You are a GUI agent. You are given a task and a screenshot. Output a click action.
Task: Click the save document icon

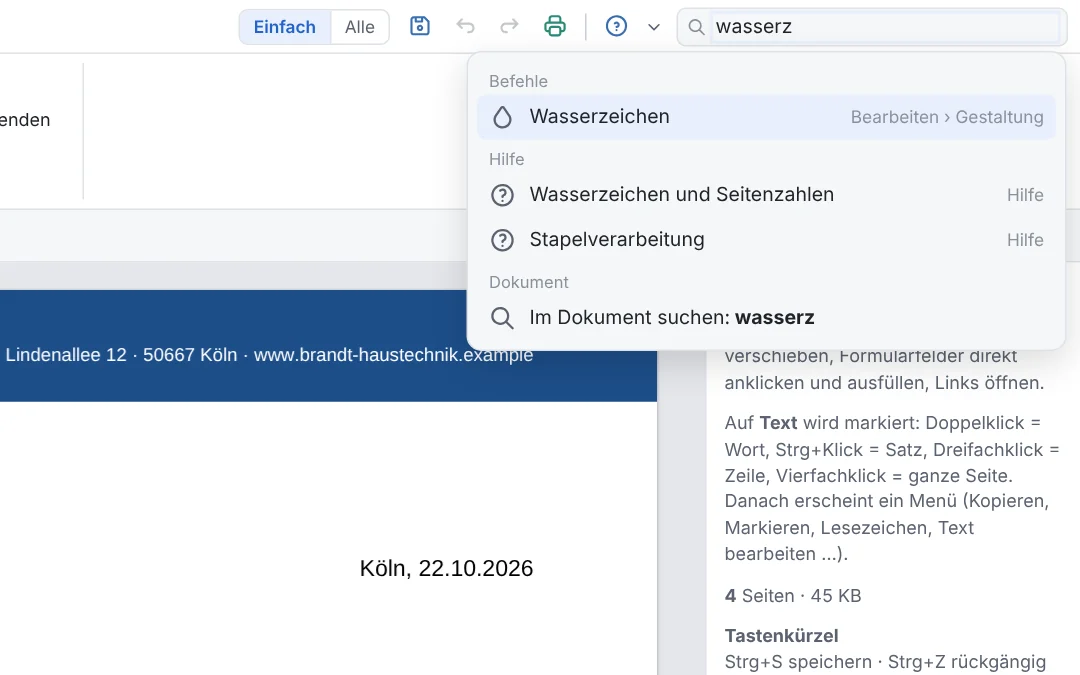pyautogui.click(x=419, y=26)
